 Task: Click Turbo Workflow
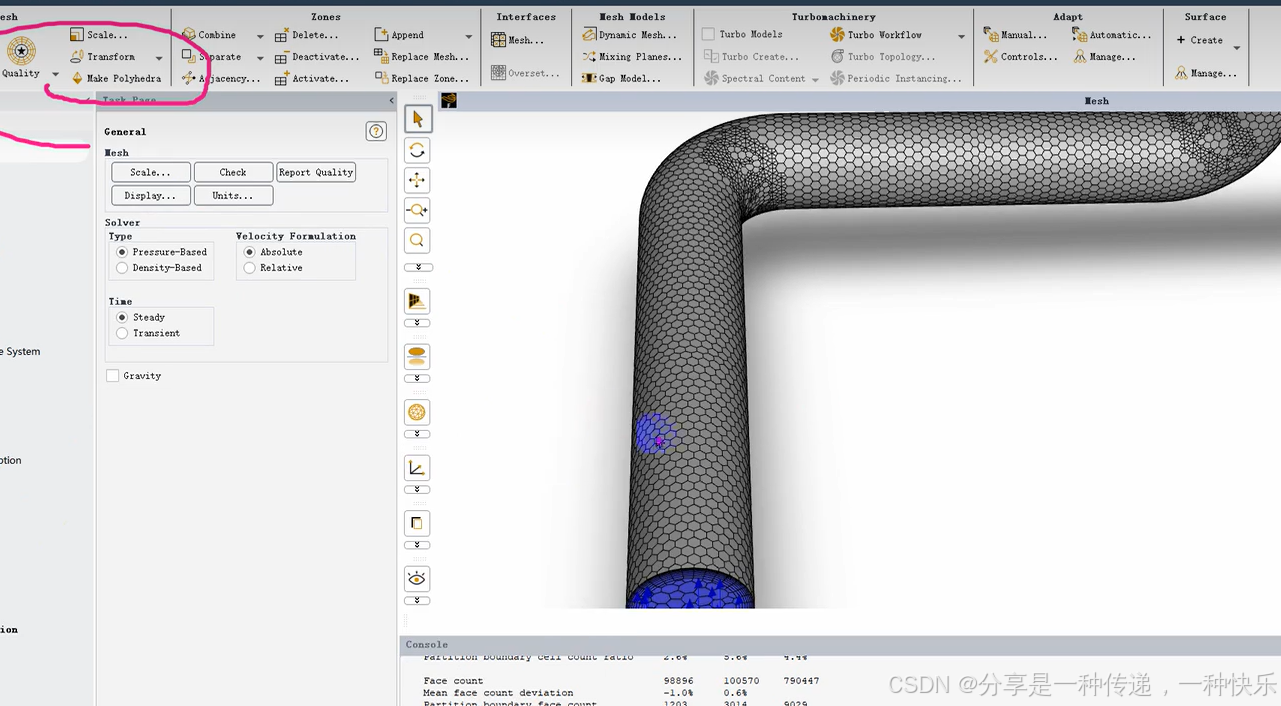[876, 35]
